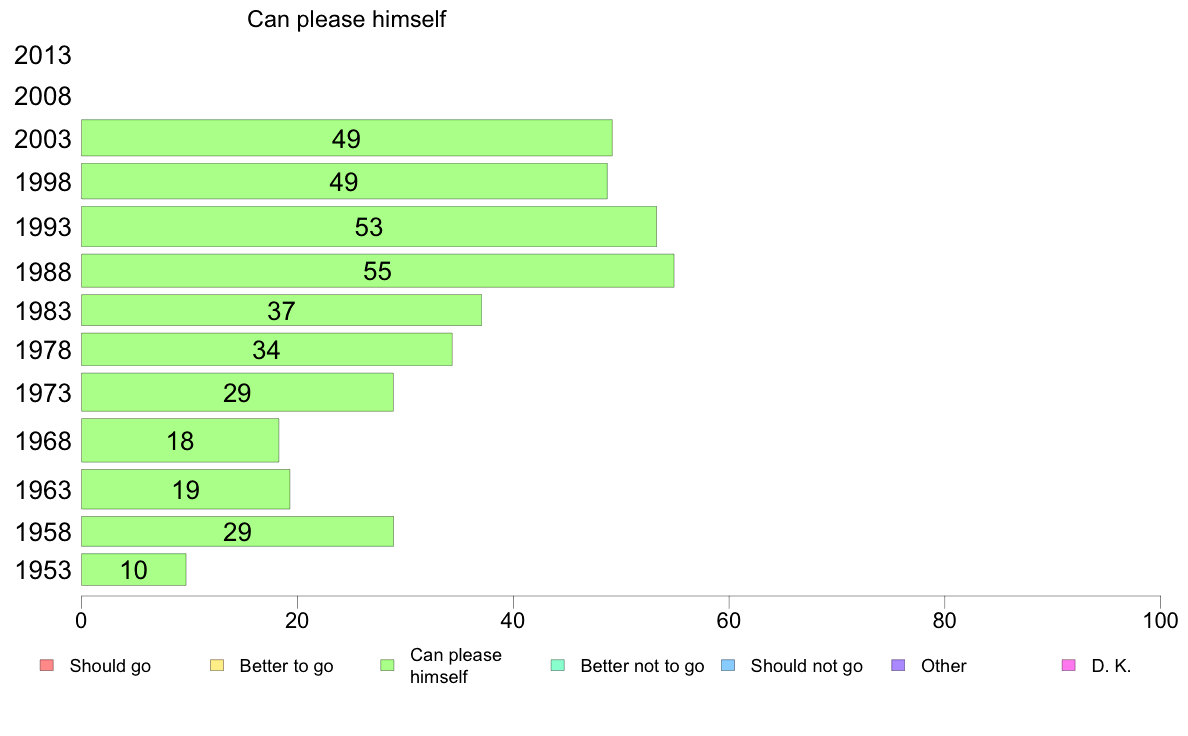Screen dimensions: 1188x736
Task: Click the teal Better not to go swatch
Action: [558, 666]
